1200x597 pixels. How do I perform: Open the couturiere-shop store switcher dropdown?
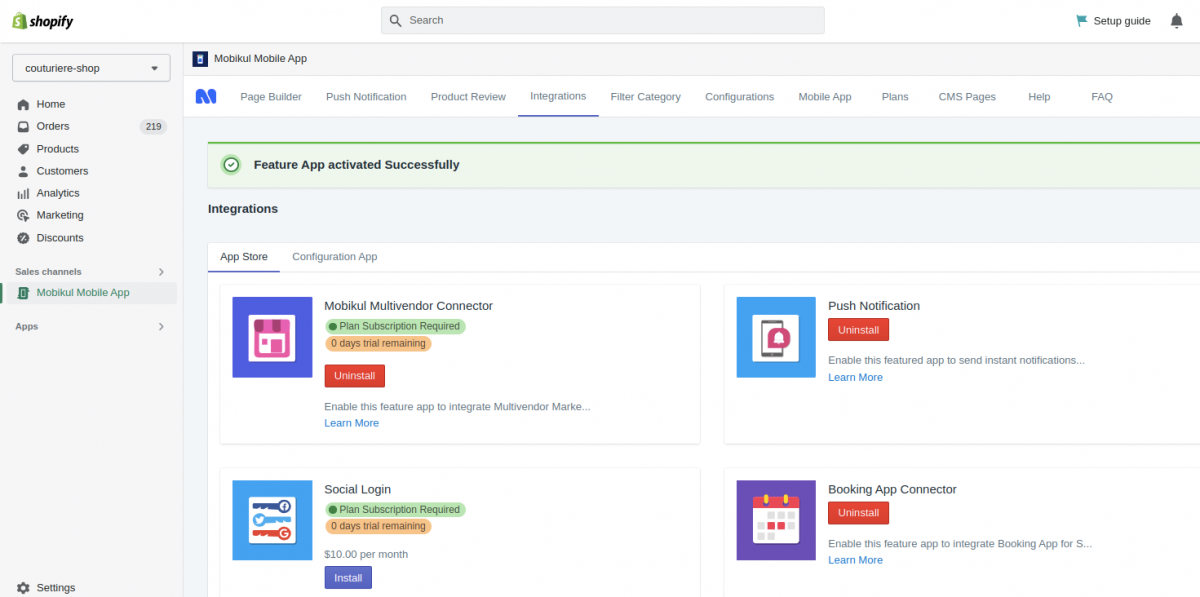pos(91,69)
